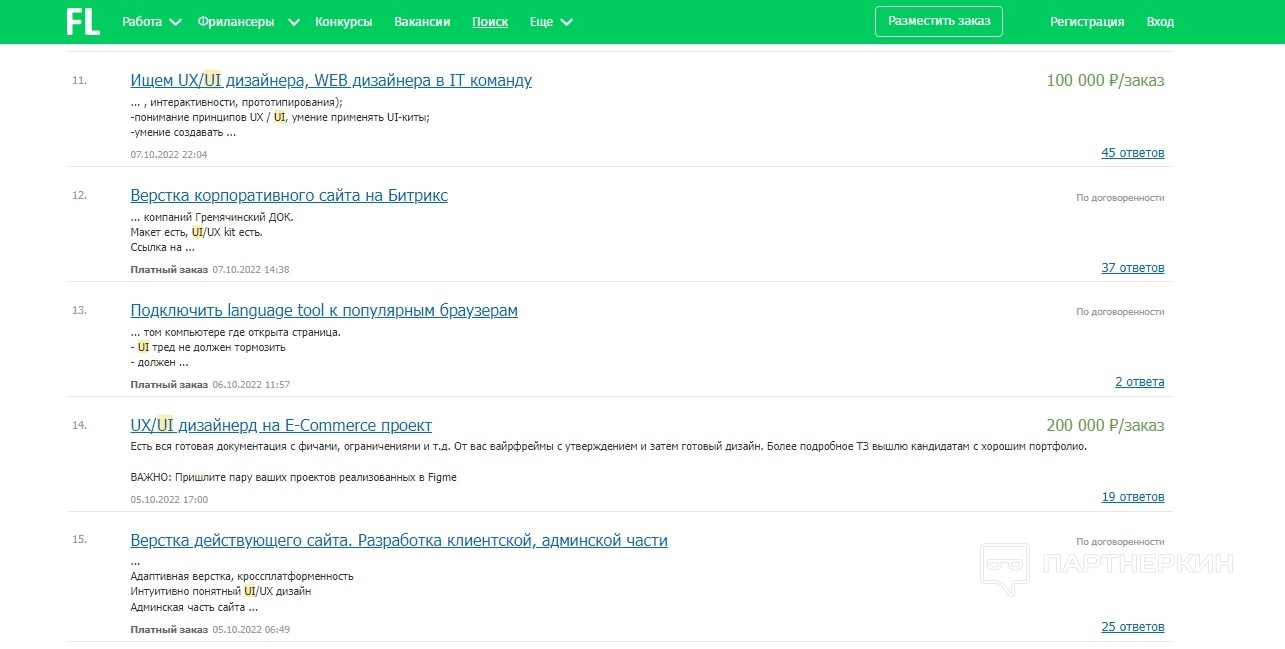Click the Регистрация link
This screenshot has height=649, width=1285.
pyautogui.click(x=1086, y=22)
